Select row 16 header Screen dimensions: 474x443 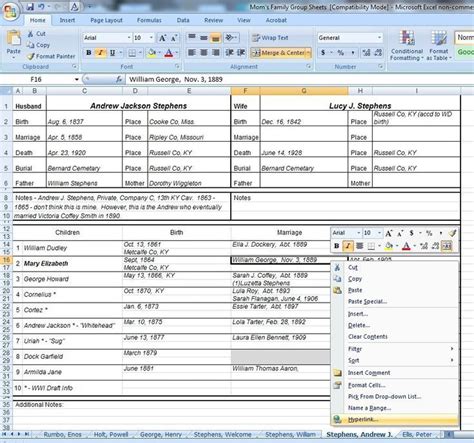(6, 260)
